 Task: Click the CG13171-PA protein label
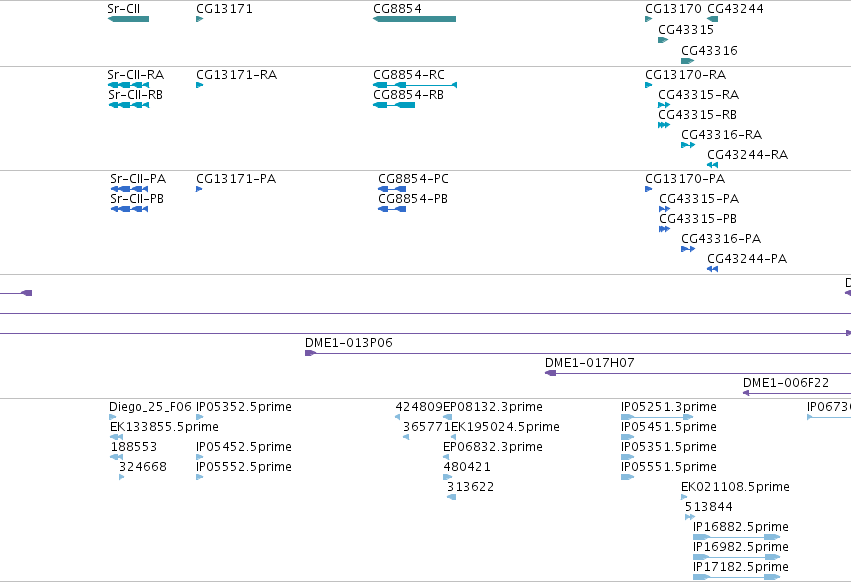[236, 179]
